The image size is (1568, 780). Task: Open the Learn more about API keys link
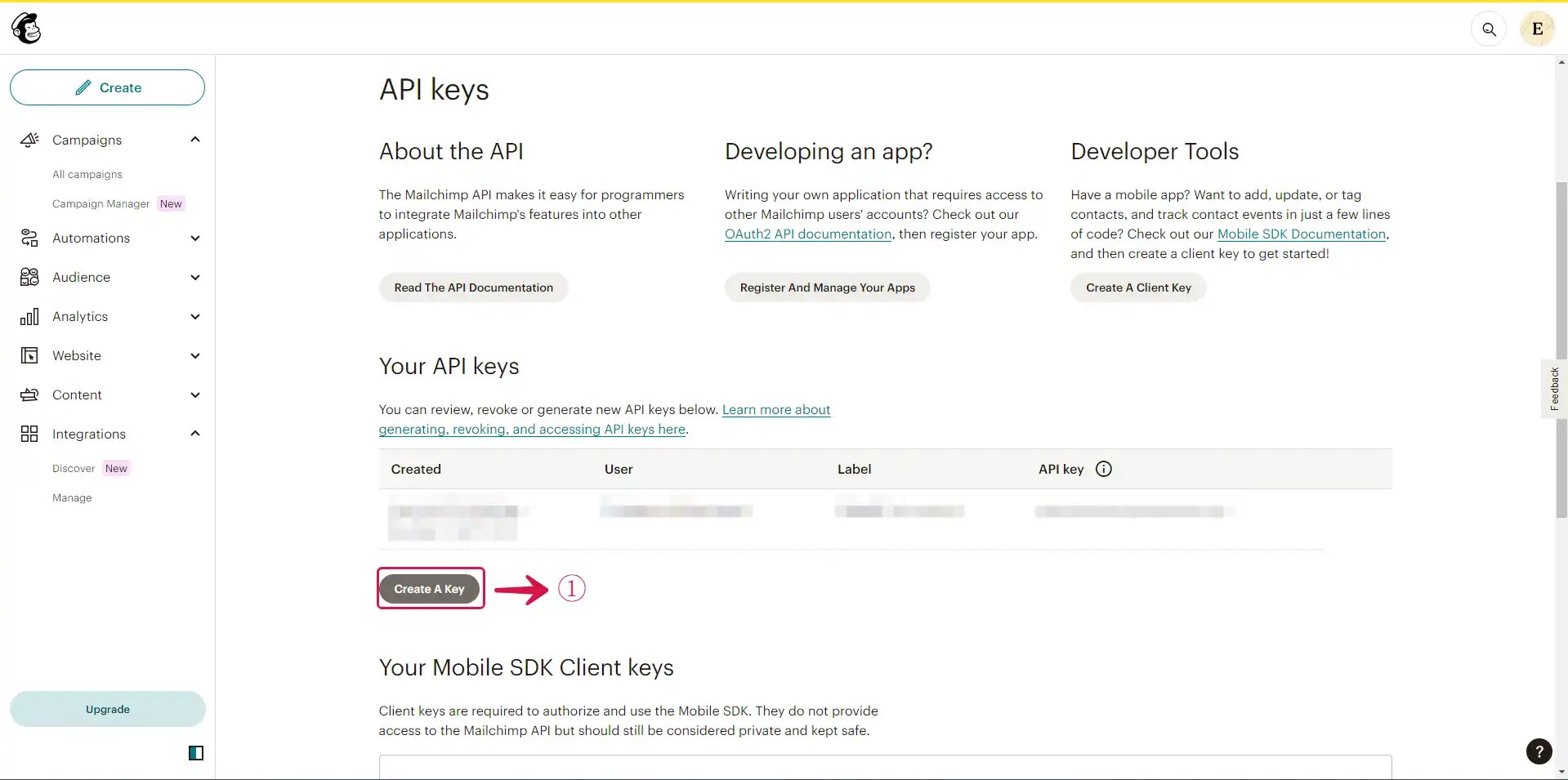[x=605, y=419]
